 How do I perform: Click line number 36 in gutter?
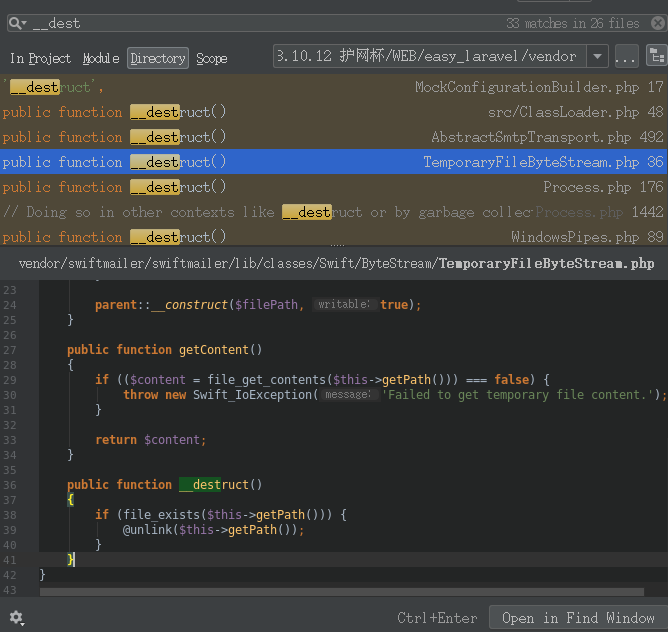[9, 485]
